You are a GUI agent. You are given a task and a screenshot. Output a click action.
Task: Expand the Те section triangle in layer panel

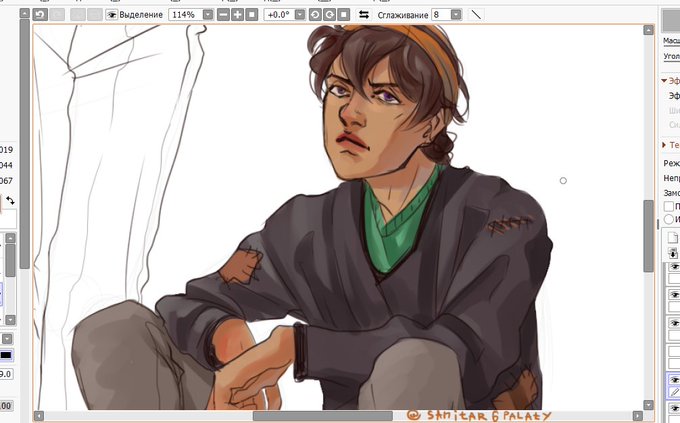pos(664,145)
